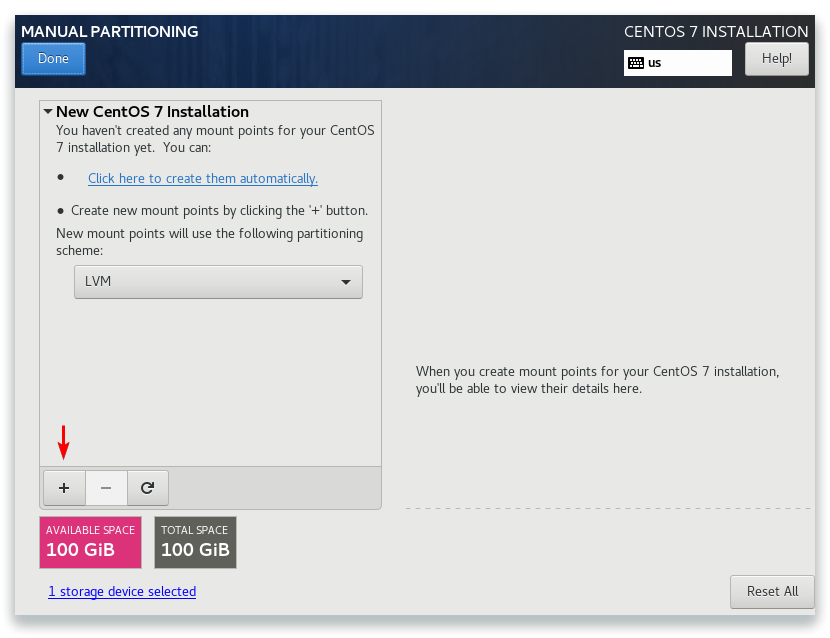Image resolution: width=830 pixels, height=638 pixels.
Task: Select the us keyboard layout field
Action: [678, 63]
